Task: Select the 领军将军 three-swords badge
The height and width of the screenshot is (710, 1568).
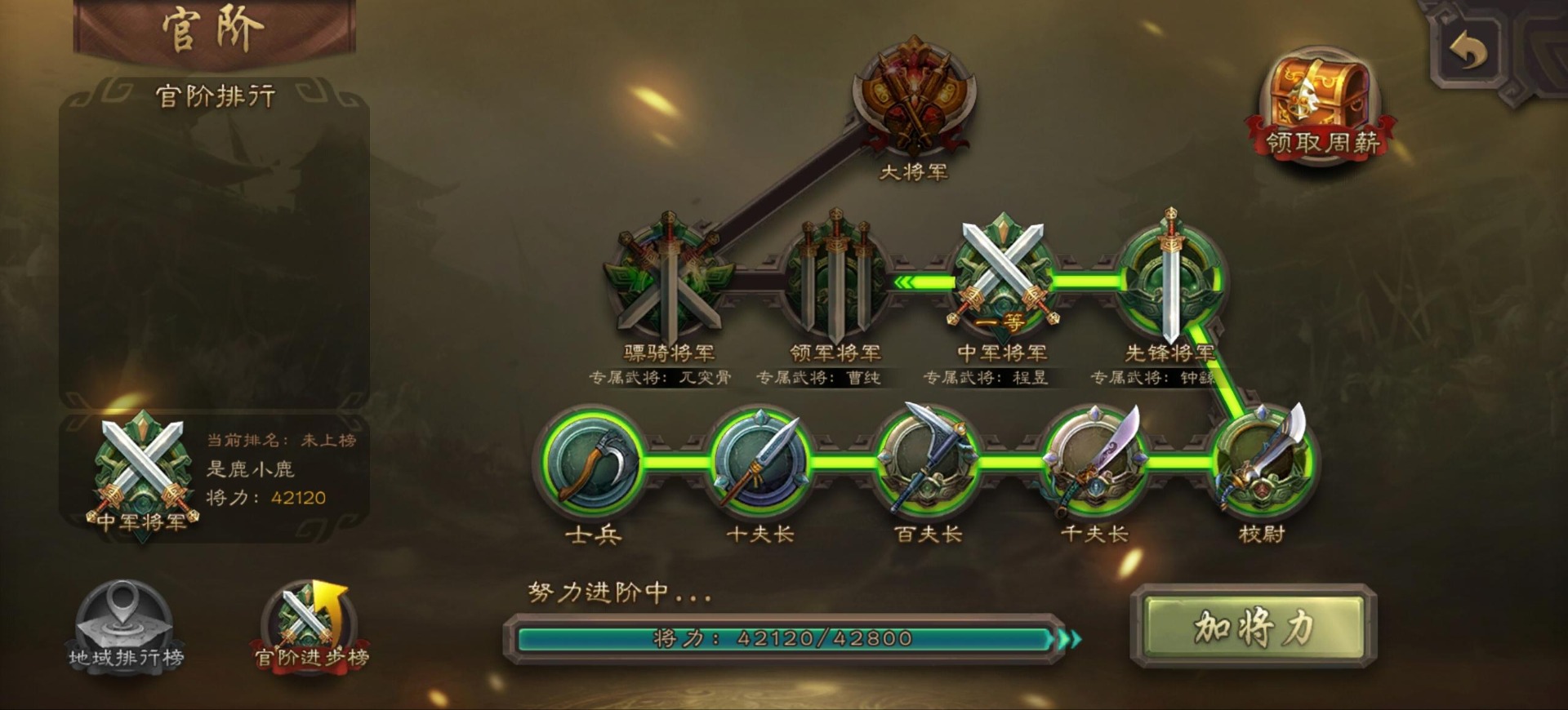Action: (835, 277)
